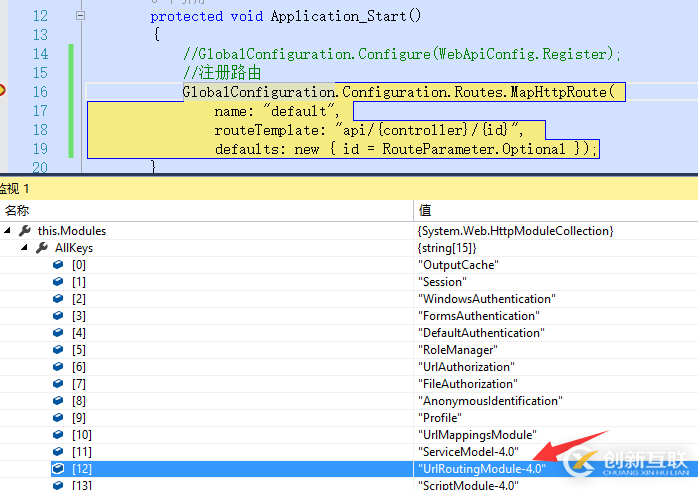Click line number 12
Screen dimensions: 698x490
click(x=41, y=16)
